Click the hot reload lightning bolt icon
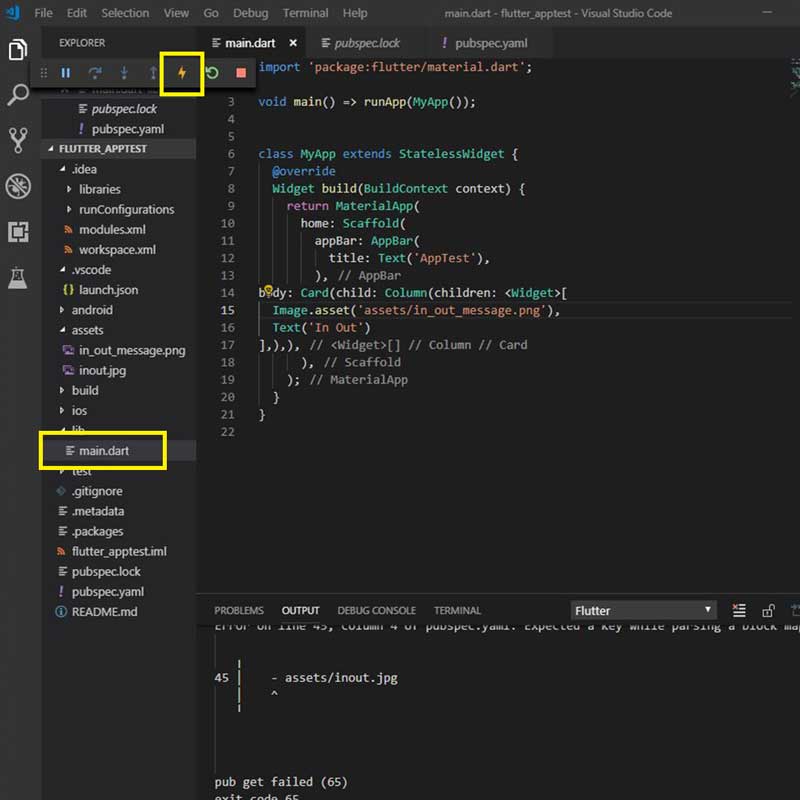800x800 pixels. click(x=182, y=73)
